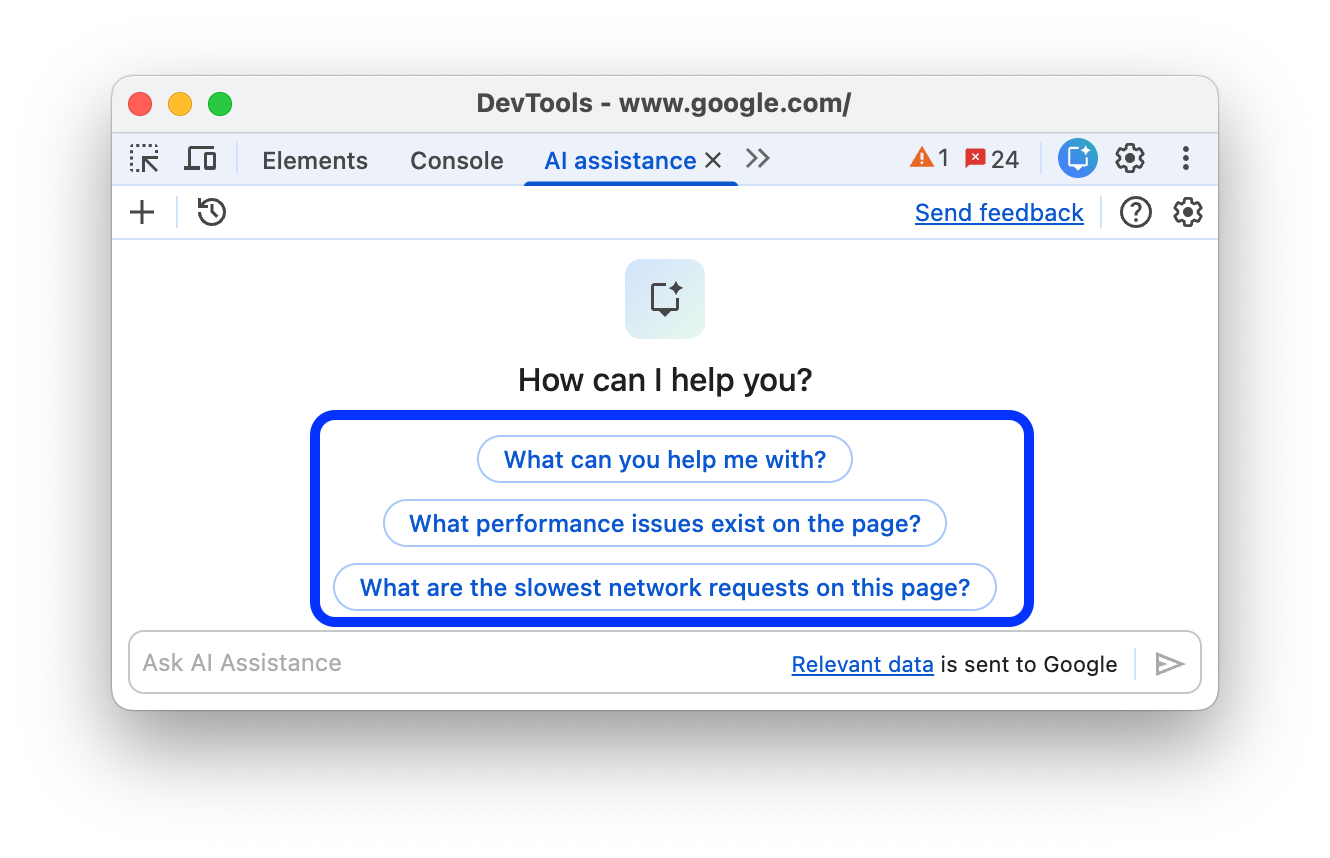The image size is (1330, 858).
Task: Start a new chat with plus icon
Action: tap(143, 212)
